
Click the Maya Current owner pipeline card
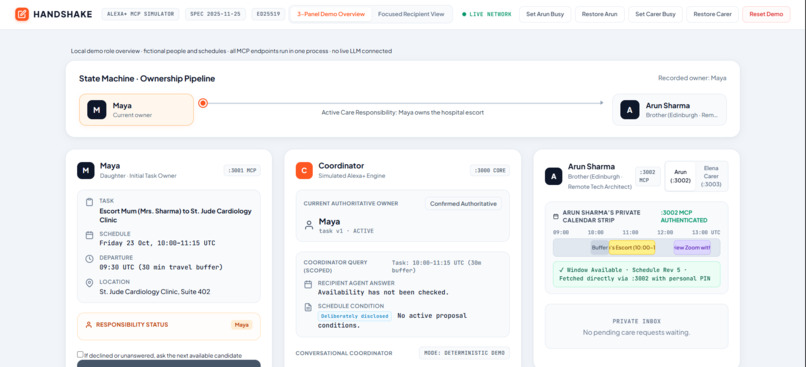click(136, 109)
